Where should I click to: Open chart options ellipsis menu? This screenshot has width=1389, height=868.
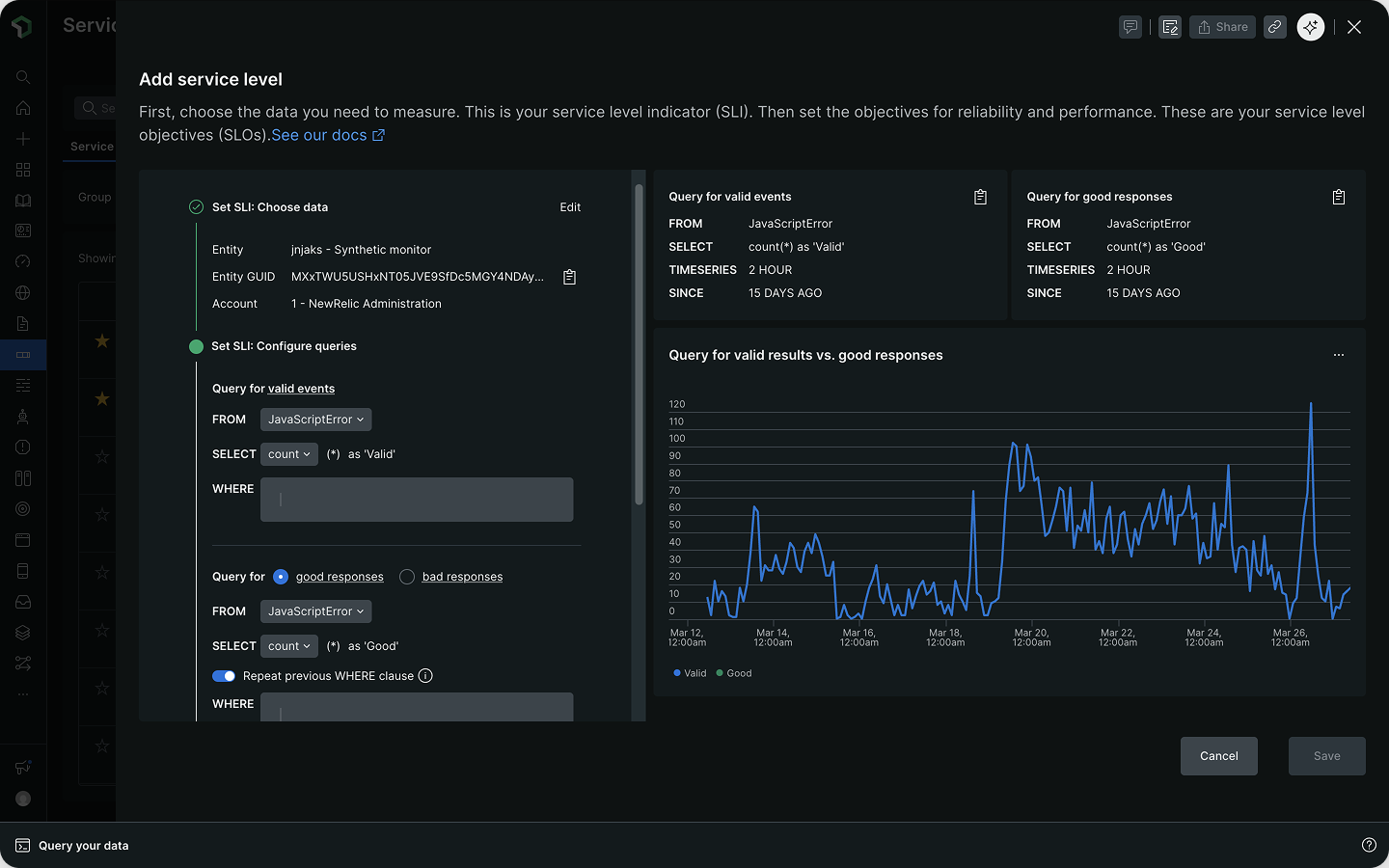pos(1339,355)
